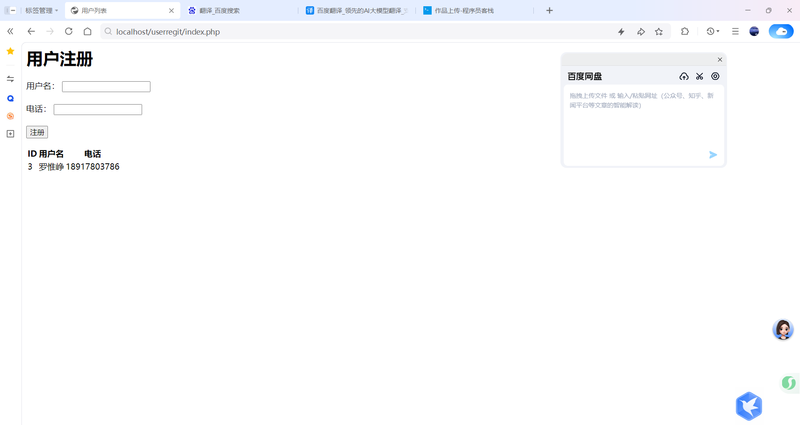Viewport: 800px width, 425px height.
Task: Open the 百度网盘 settings target icon
Action: 715,77
